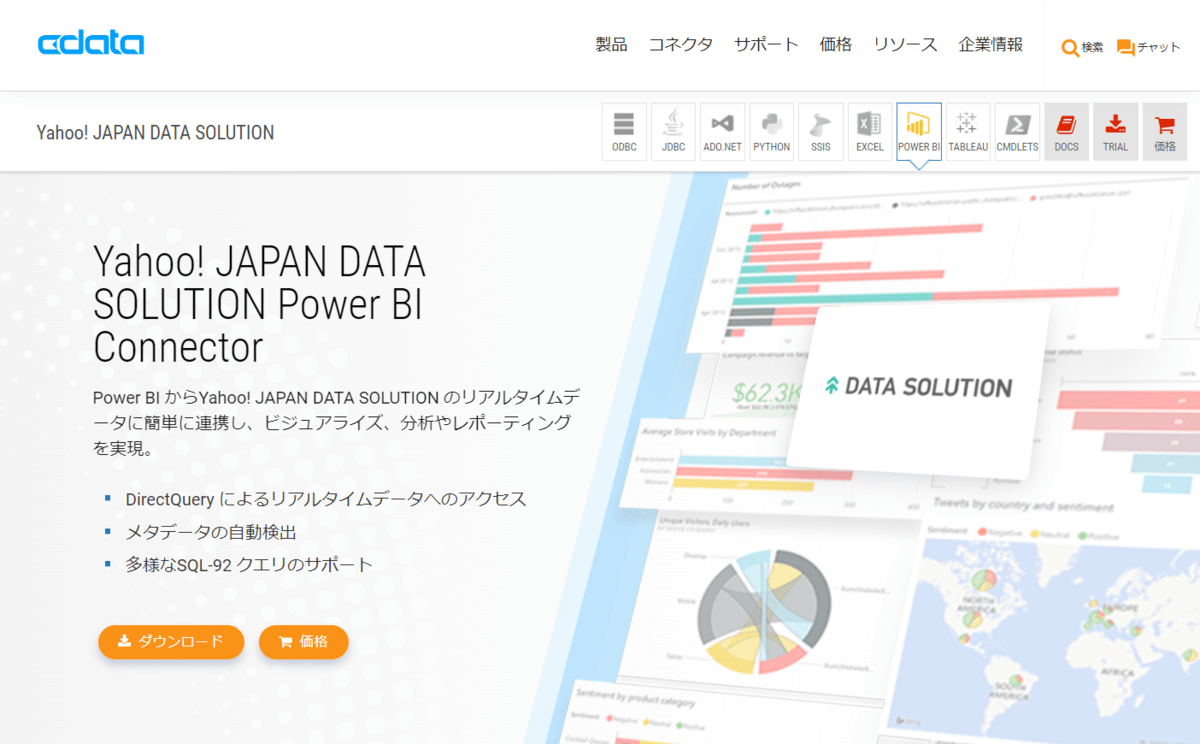
Task: Click the TRIAL download icon
Action: [x=1115, y=132]
